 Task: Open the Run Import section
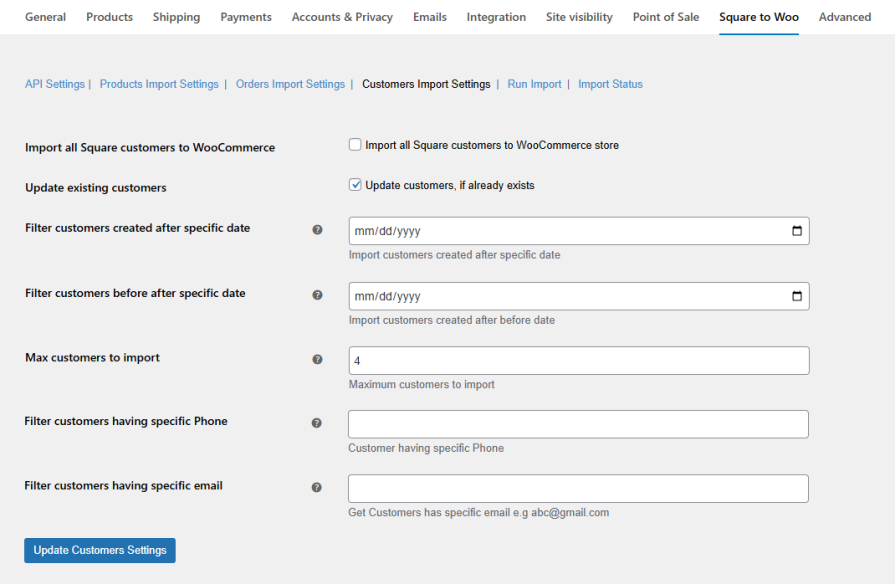click(534, 84)
